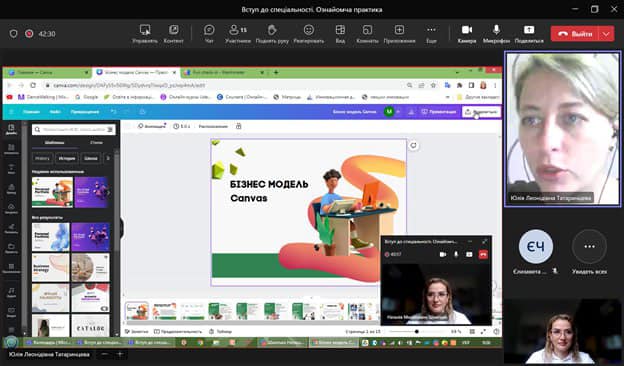This screenshot has width=624, height=366.
Task: Toggle the Teams camera
Action: [467, 34]
